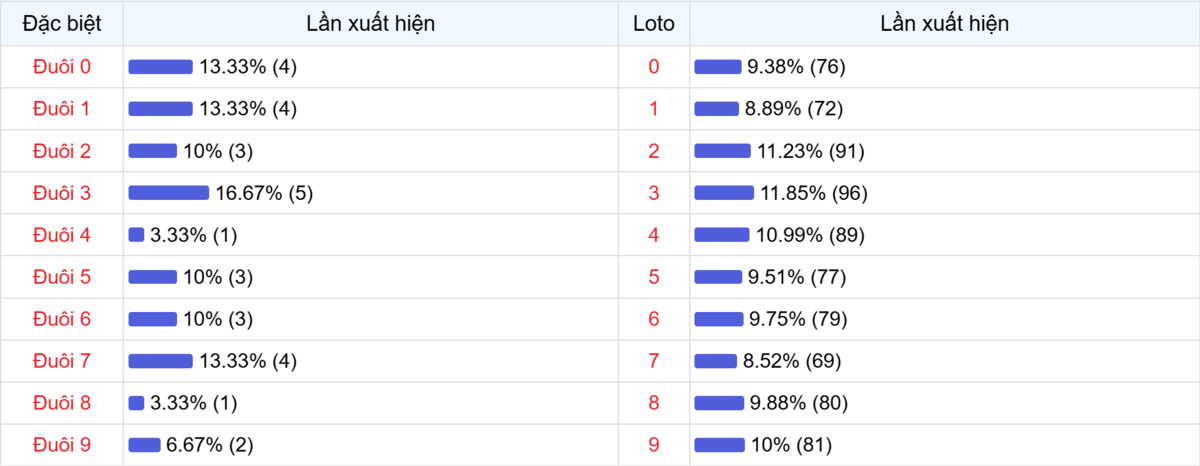Select Loto number 5
Screen dimensions: 1200x466
(x=654, y=277)
